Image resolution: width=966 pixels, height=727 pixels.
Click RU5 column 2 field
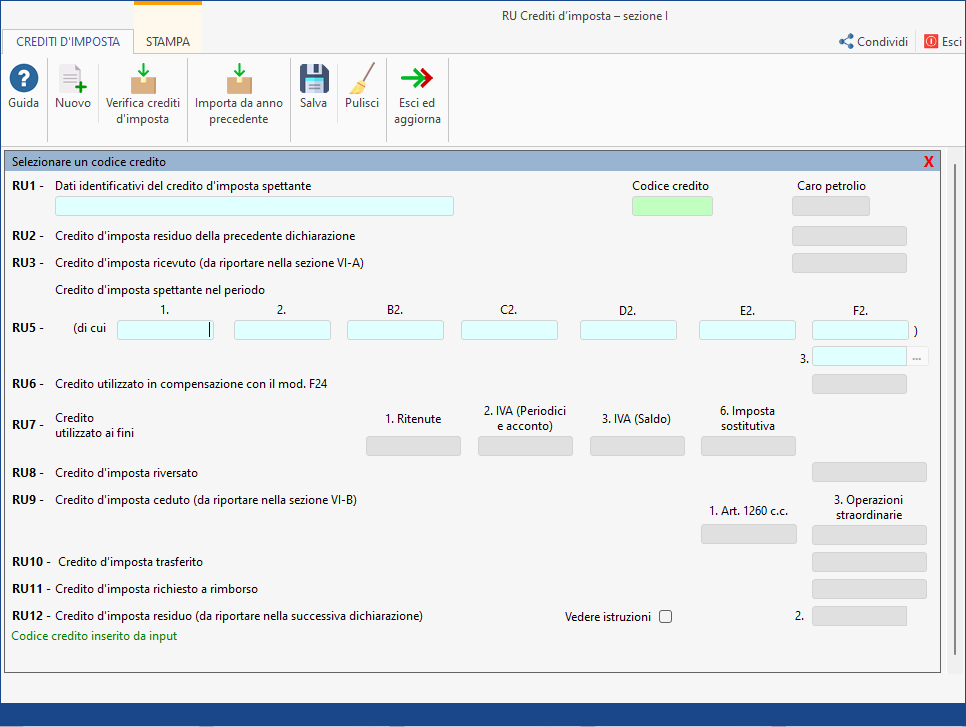pyautogui.click(x=282, y=330)
